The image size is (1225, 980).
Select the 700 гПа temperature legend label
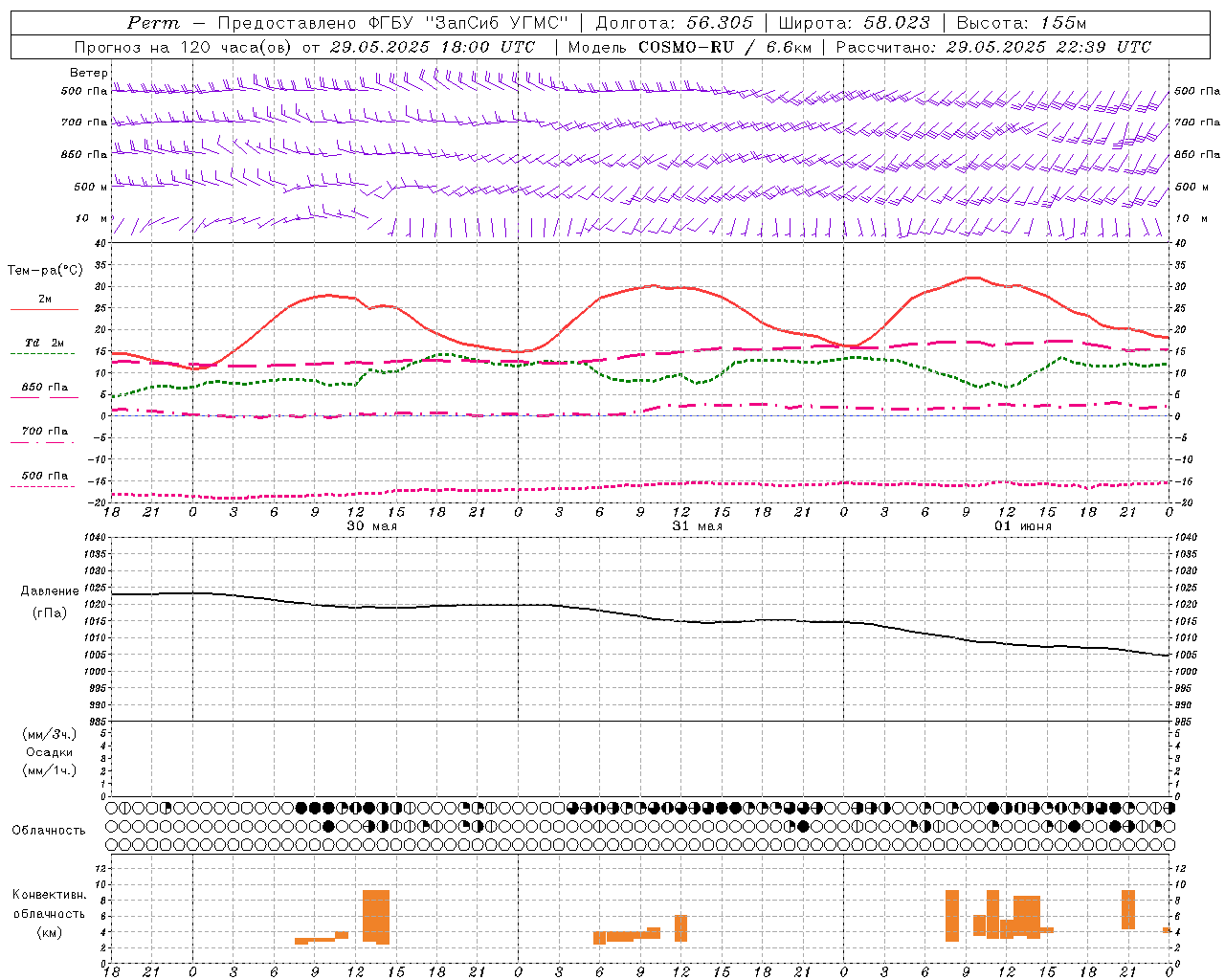(x=45, y=432)
